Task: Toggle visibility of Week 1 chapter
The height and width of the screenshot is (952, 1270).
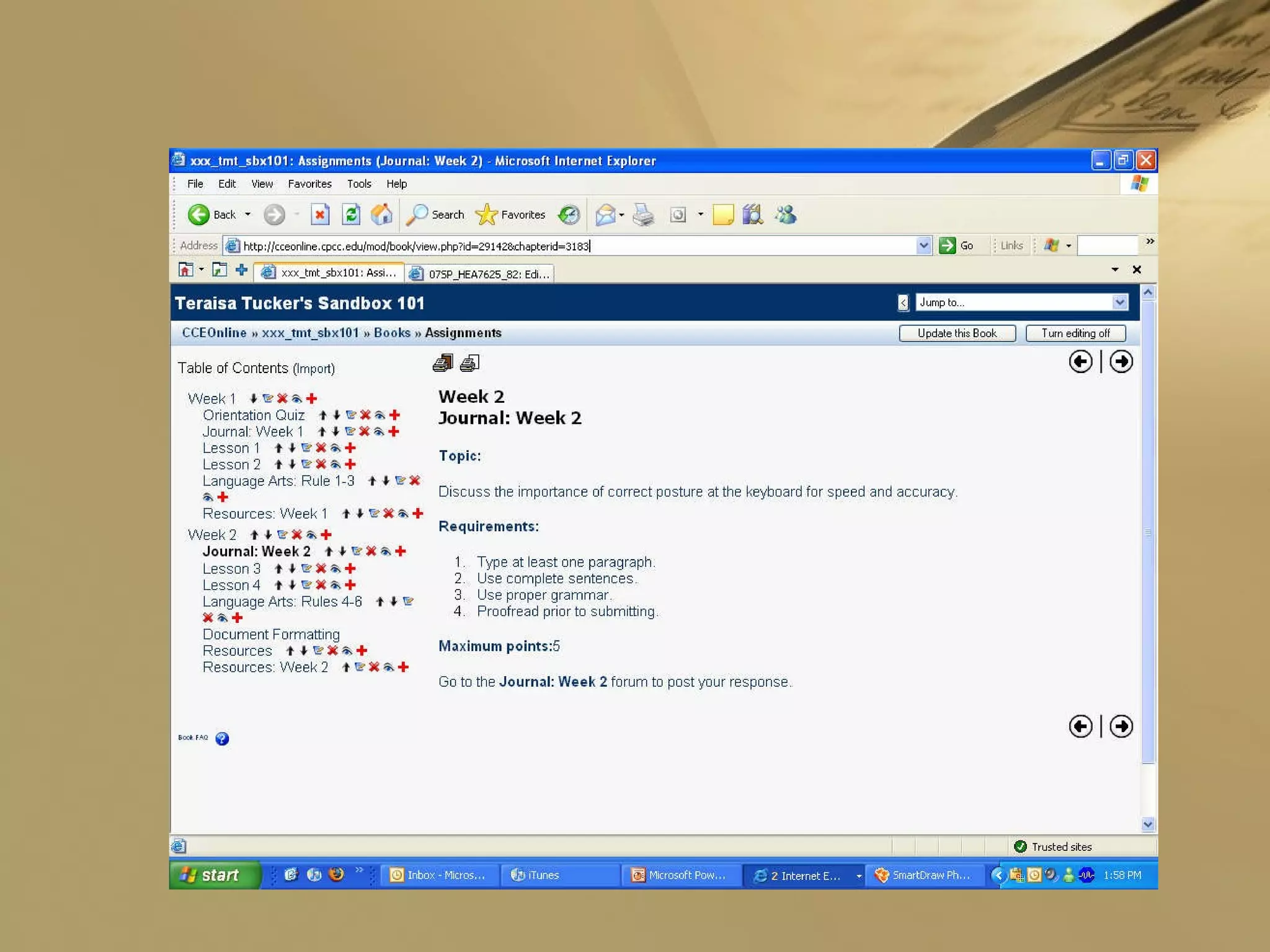Action: [x=297, y=399]
